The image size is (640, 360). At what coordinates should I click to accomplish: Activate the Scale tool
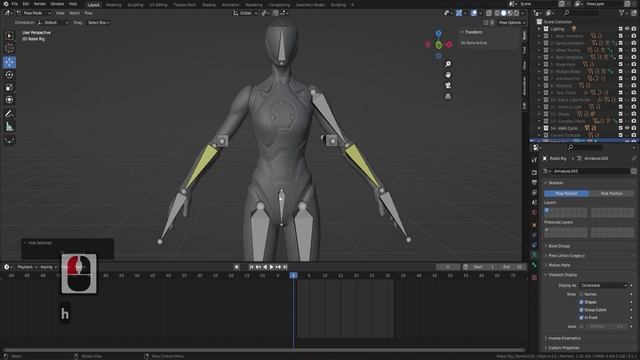(9, 87)
